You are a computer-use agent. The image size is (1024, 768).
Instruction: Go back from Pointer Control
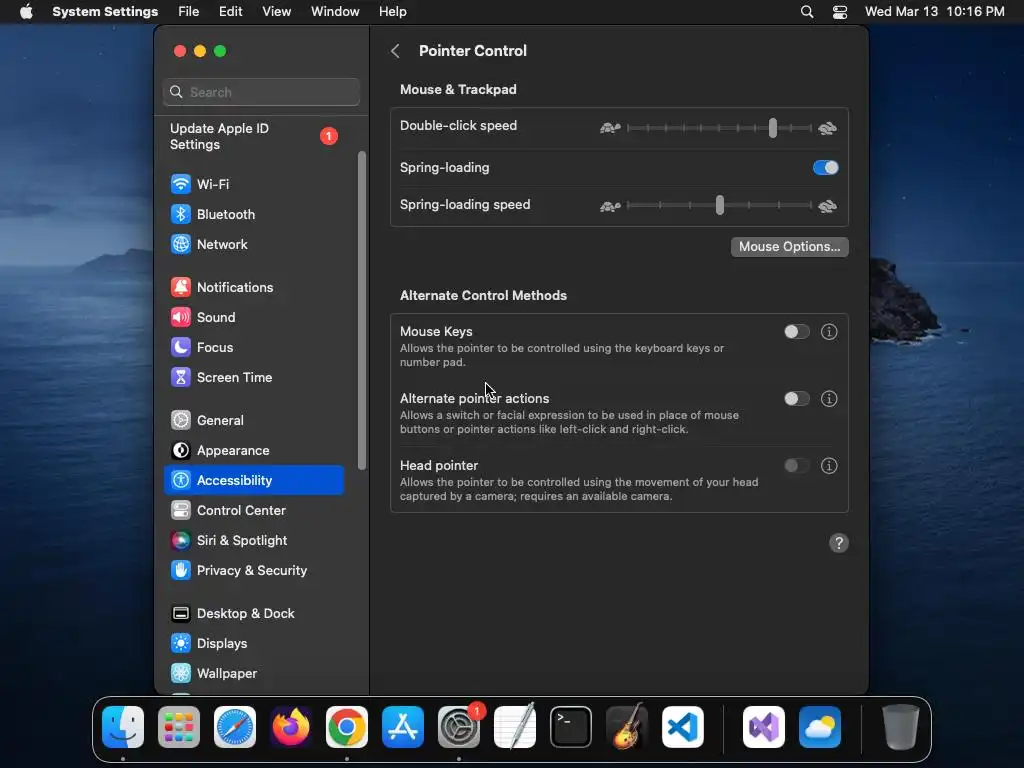point(395,51)
